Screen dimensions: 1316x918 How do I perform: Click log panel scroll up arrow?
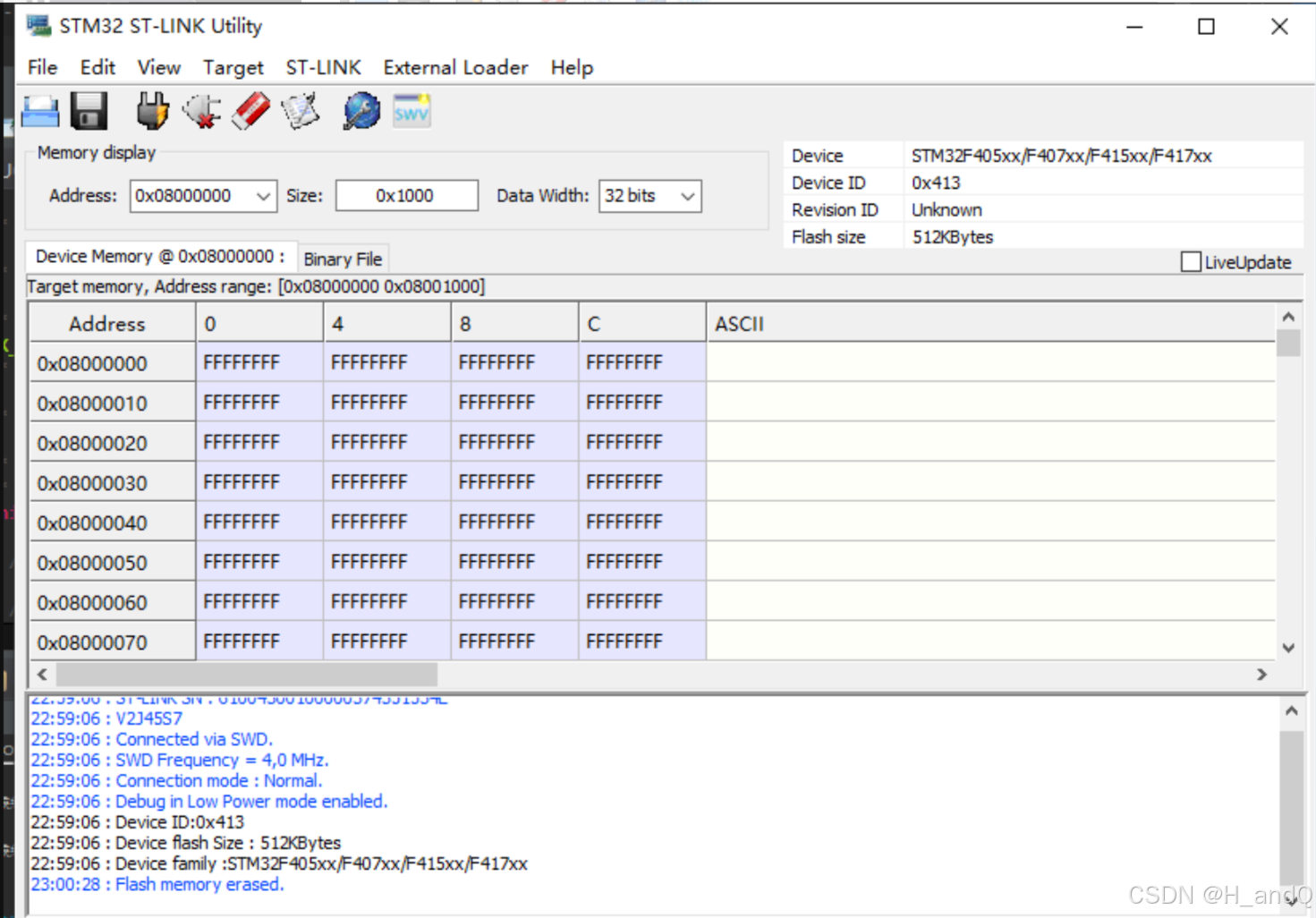click(x=1291, y=711)
